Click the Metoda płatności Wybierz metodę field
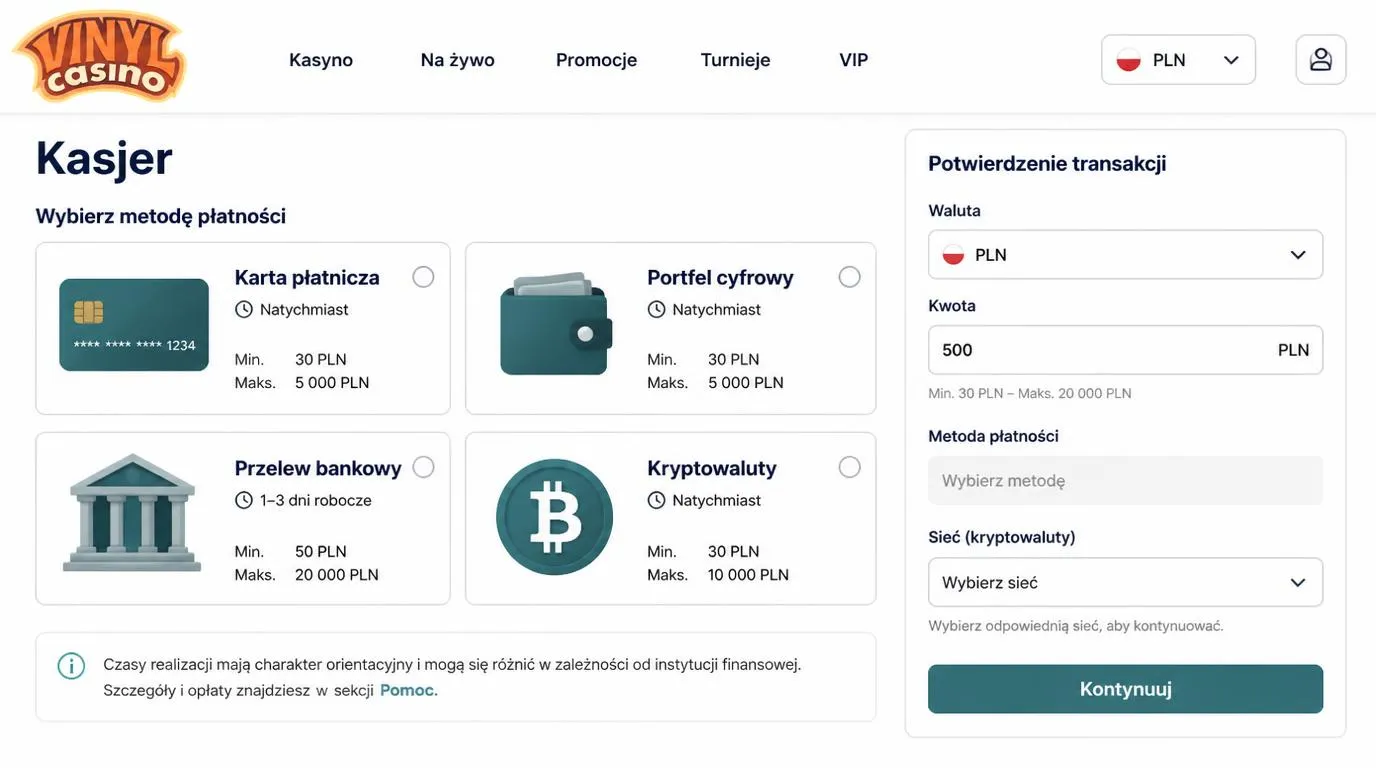 coord(1125,481)
